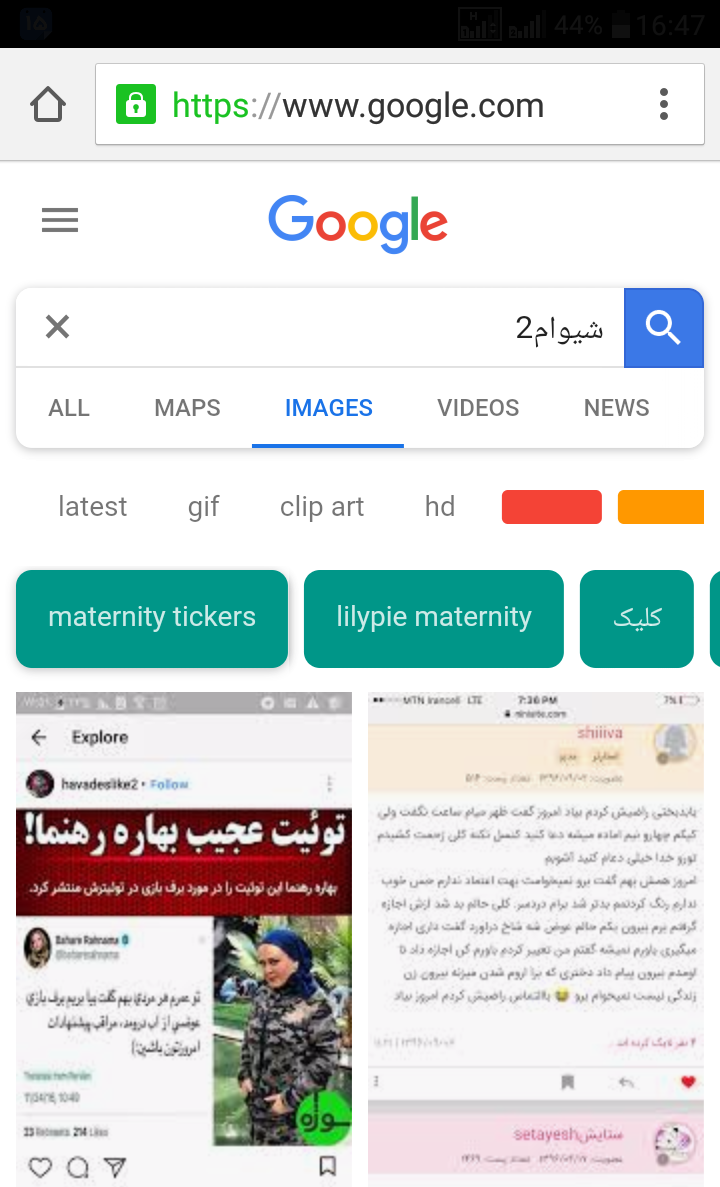Switch to the MAPS tab
Image resolution: width=720 pixels, height=1187 pixels.
(x=187, y=408)
